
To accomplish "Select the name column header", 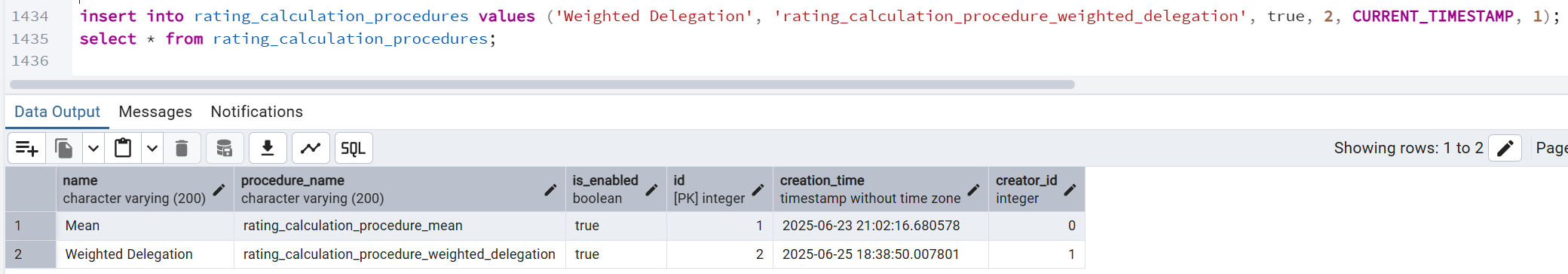I will click(x=145, y=189).
